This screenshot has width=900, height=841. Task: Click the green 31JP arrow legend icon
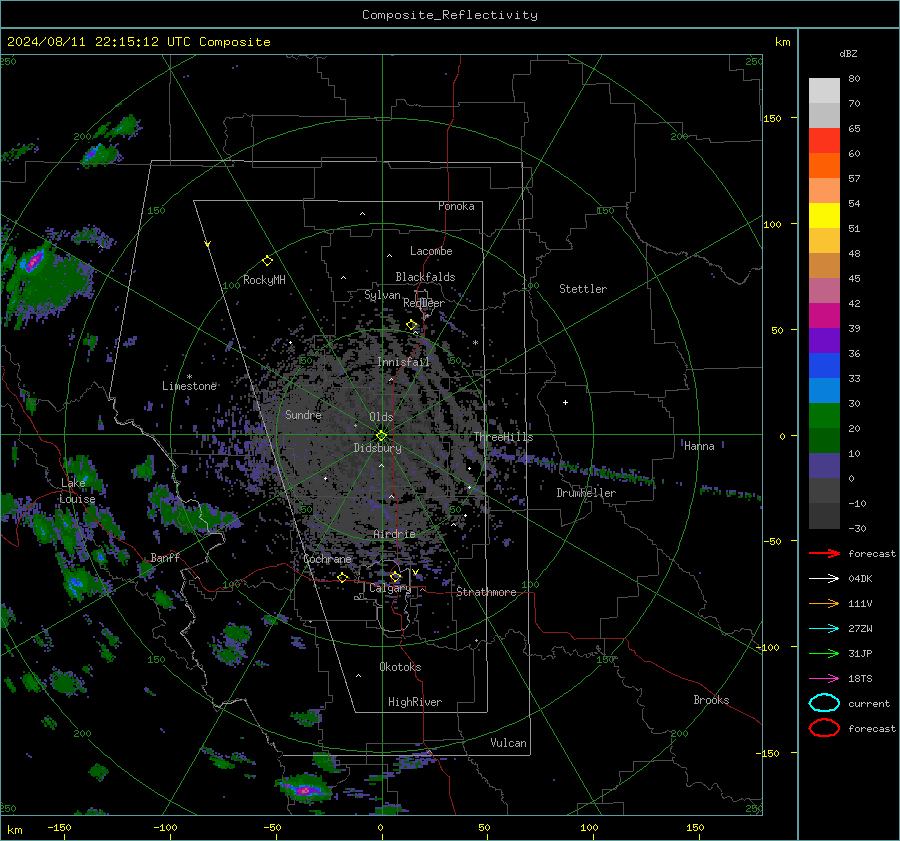[x=824, y=653]
